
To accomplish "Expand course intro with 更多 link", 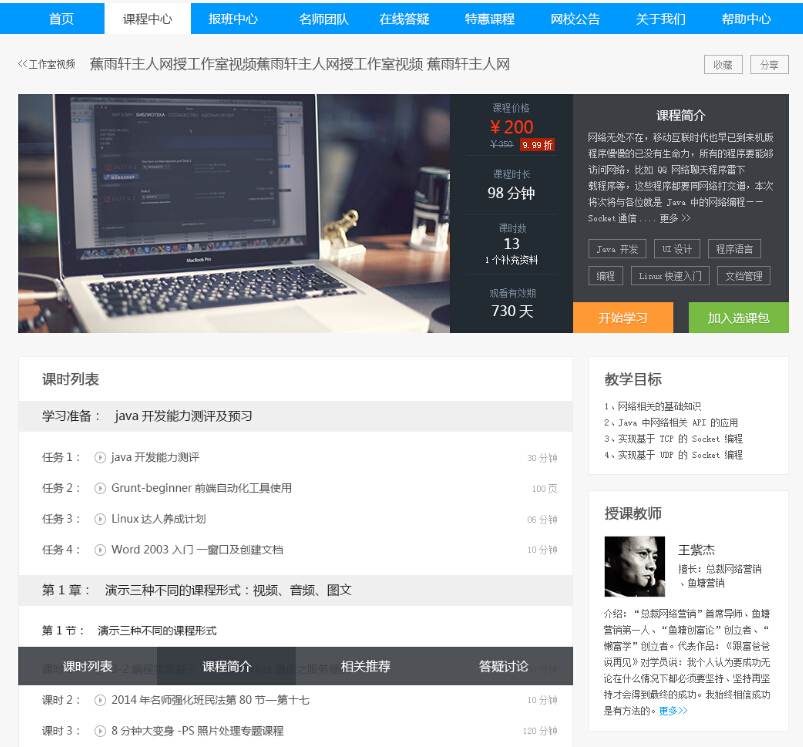I will [x=674, y=218].
